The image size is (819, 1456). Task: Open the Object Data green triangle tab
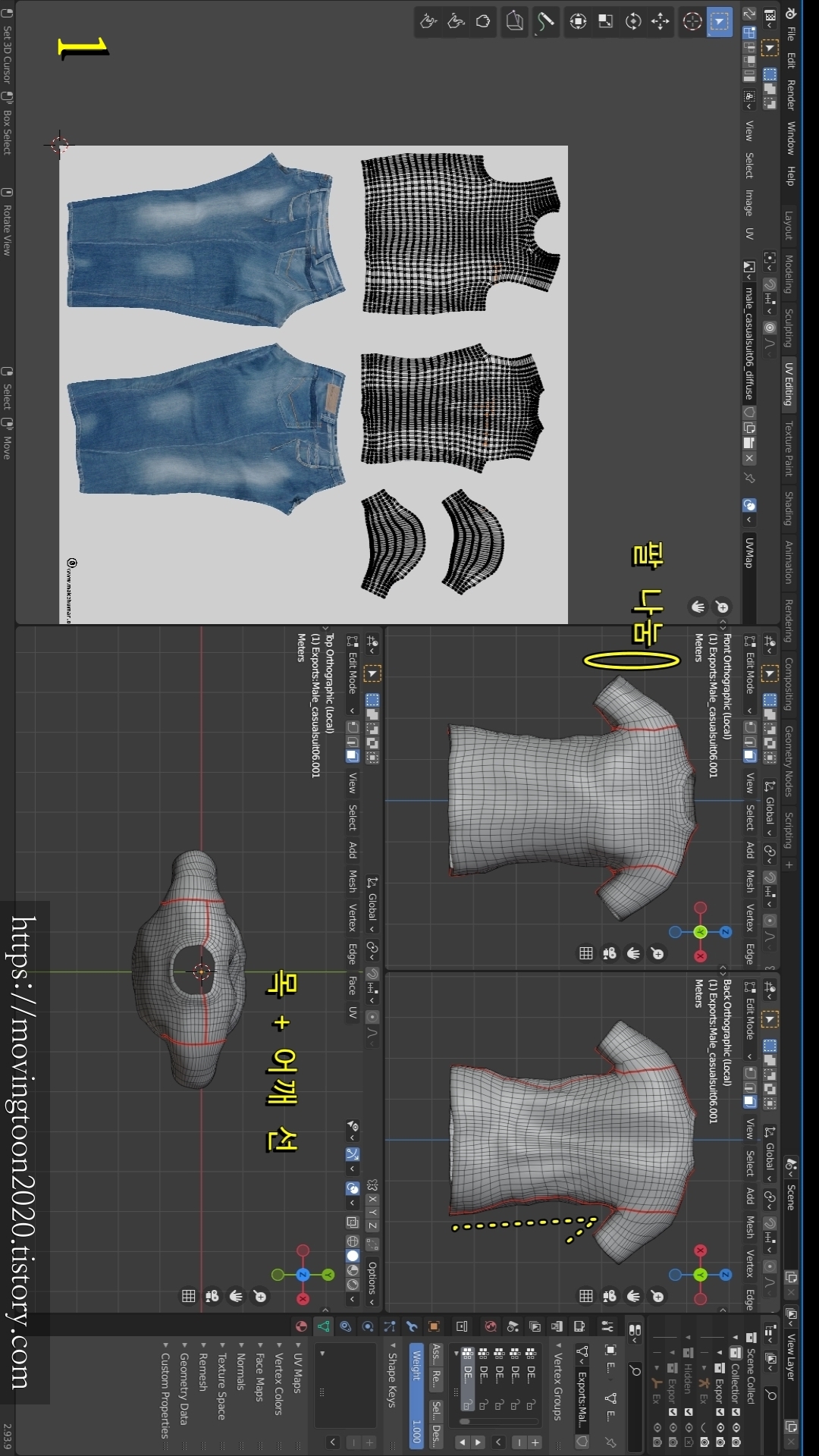point(324,1326)
